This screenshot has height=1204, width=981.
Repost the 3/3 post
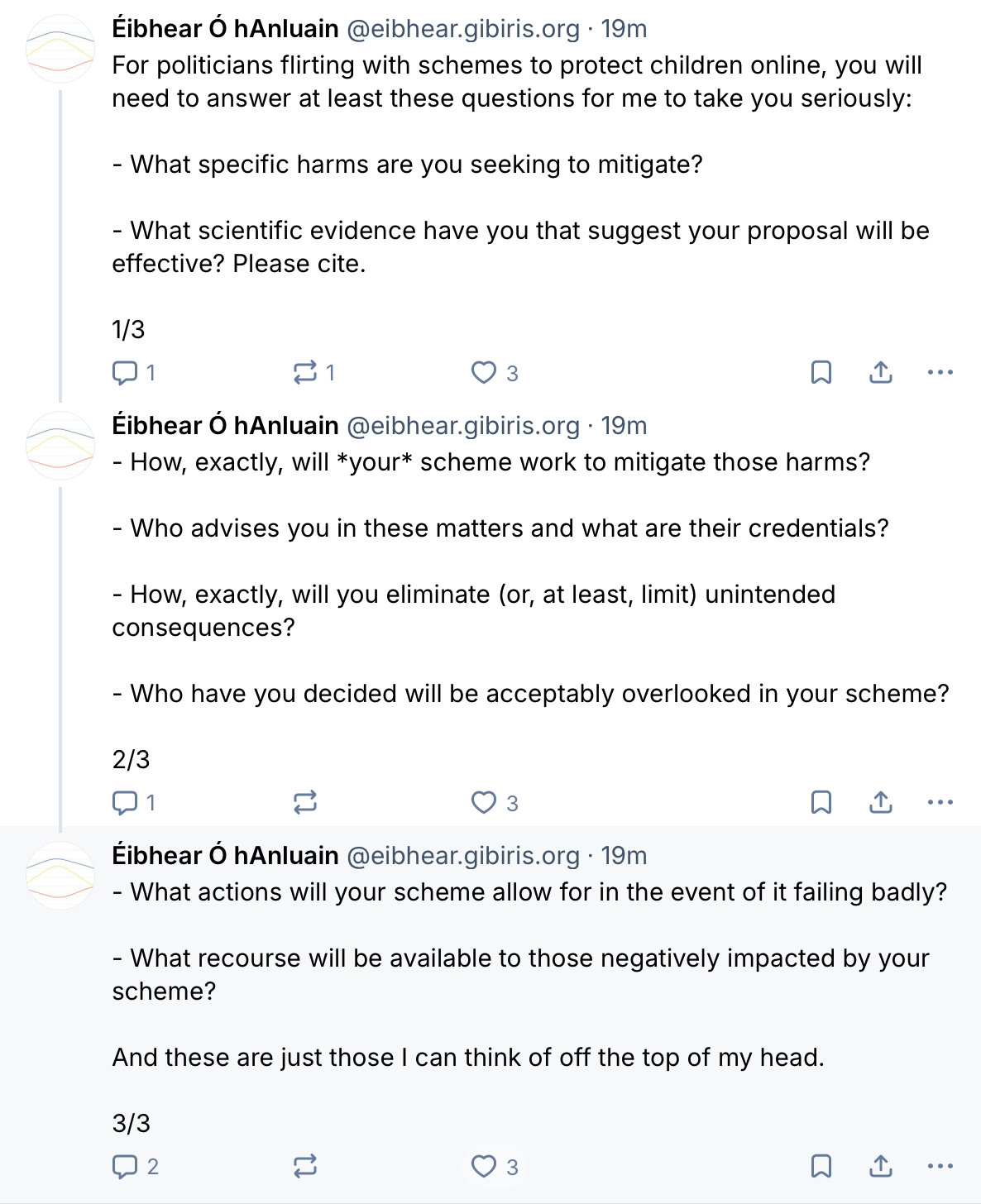tap(305, 1167)
